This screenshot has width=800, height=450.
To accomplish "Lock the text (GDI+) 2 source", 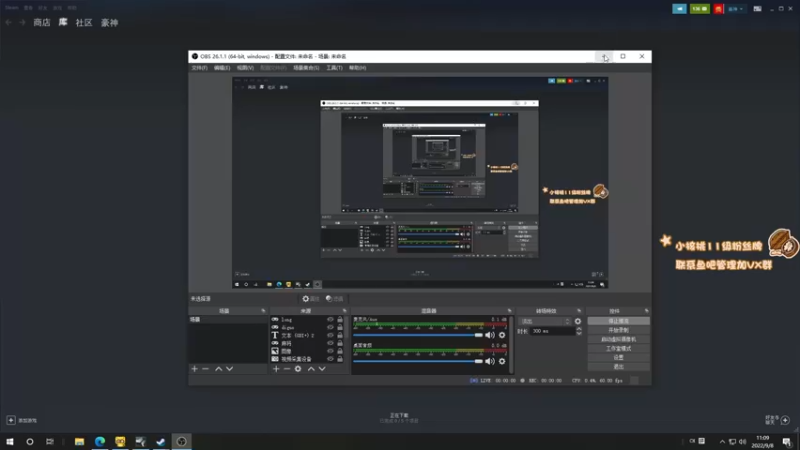I will tap(340, 335).
